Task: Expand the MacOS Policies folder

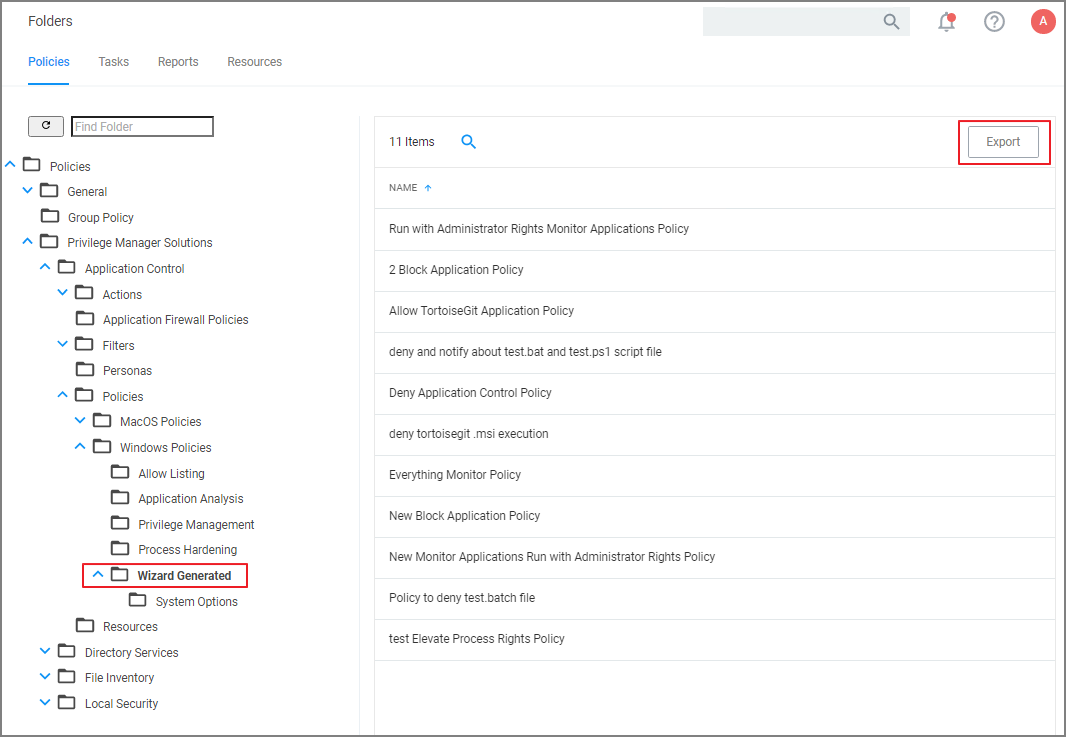Action: [80, 421]
